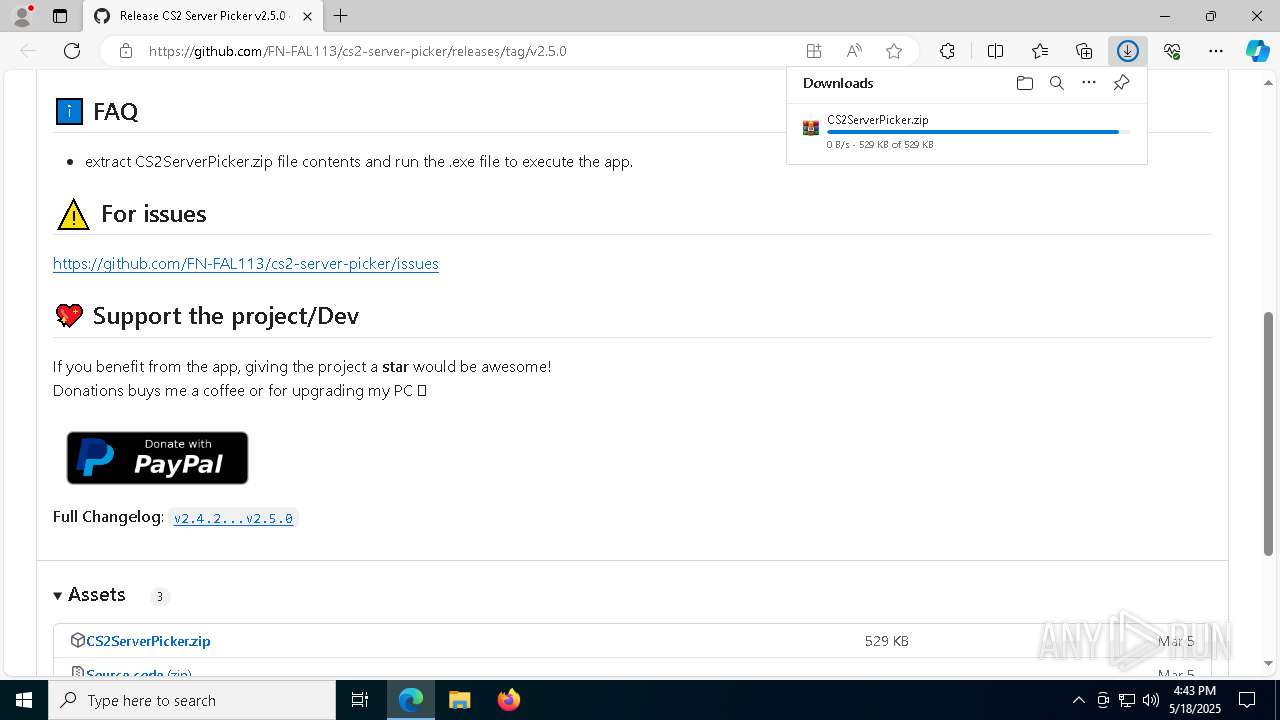1280x720 pixels.
Task: Select the FAQ heading
Action: [x=115, y=112]
